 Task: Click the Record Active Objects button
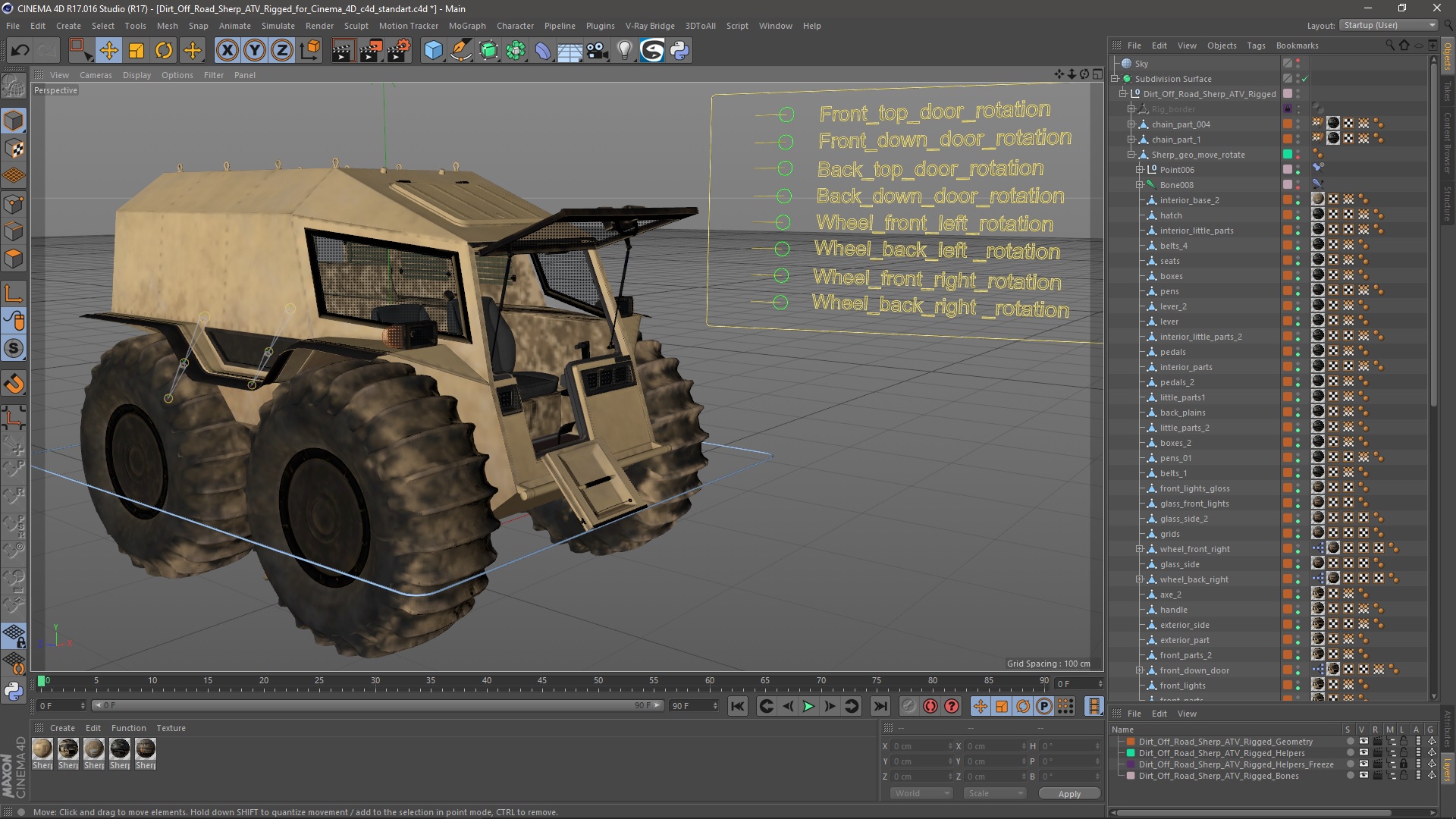[908, 706]
